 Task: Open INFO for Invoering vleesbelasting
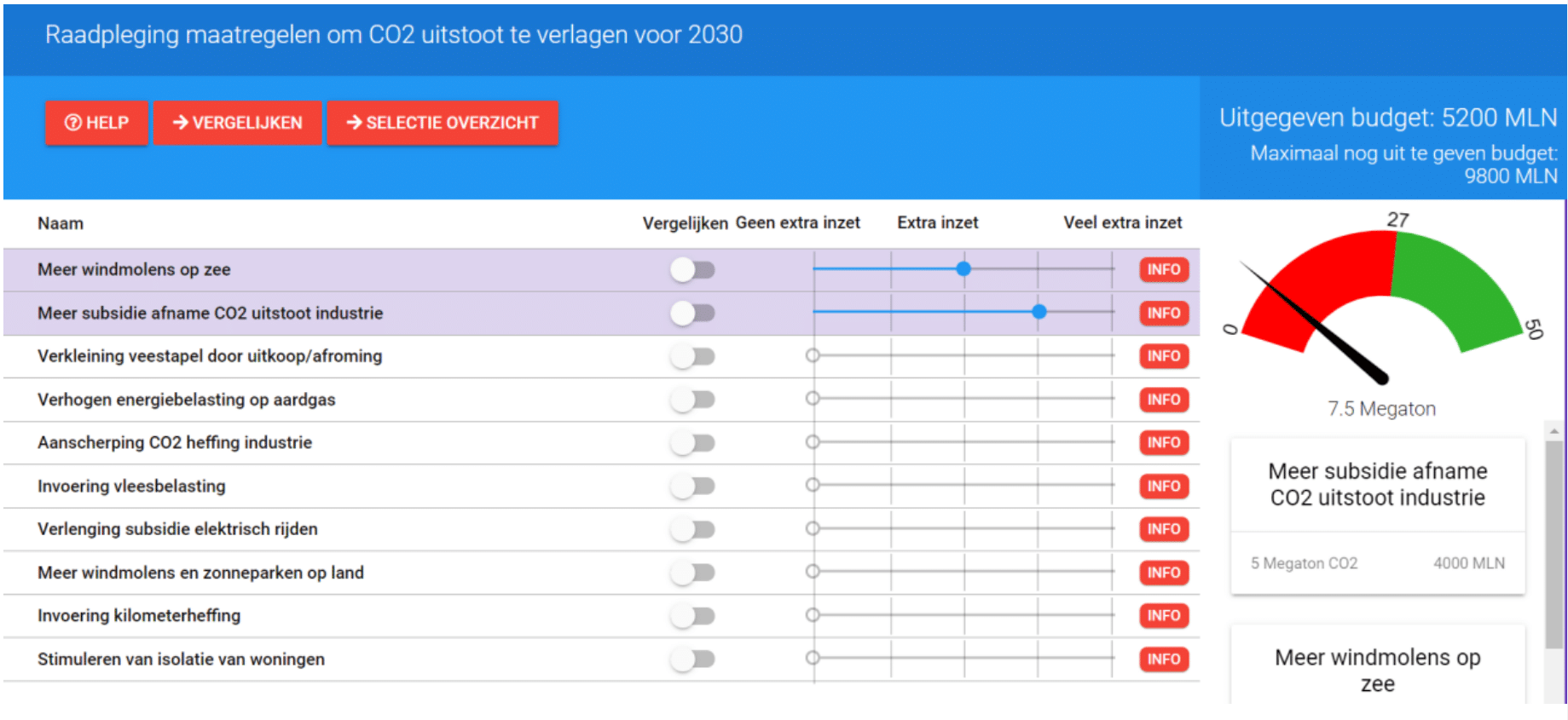(1164, 487)
